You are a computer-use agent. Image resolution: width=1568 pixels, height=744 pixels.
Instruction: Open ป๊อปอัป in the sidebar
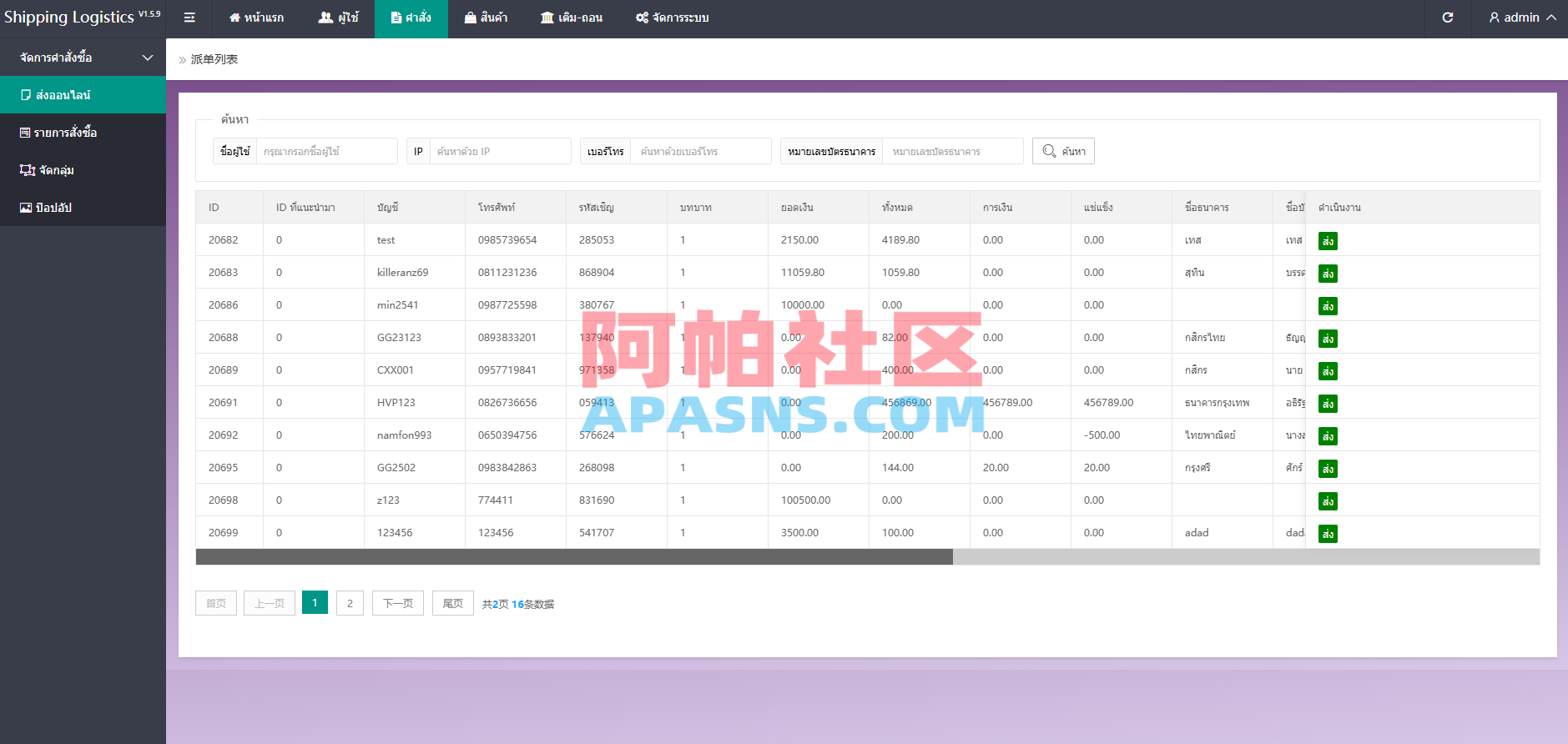point(83,208)
